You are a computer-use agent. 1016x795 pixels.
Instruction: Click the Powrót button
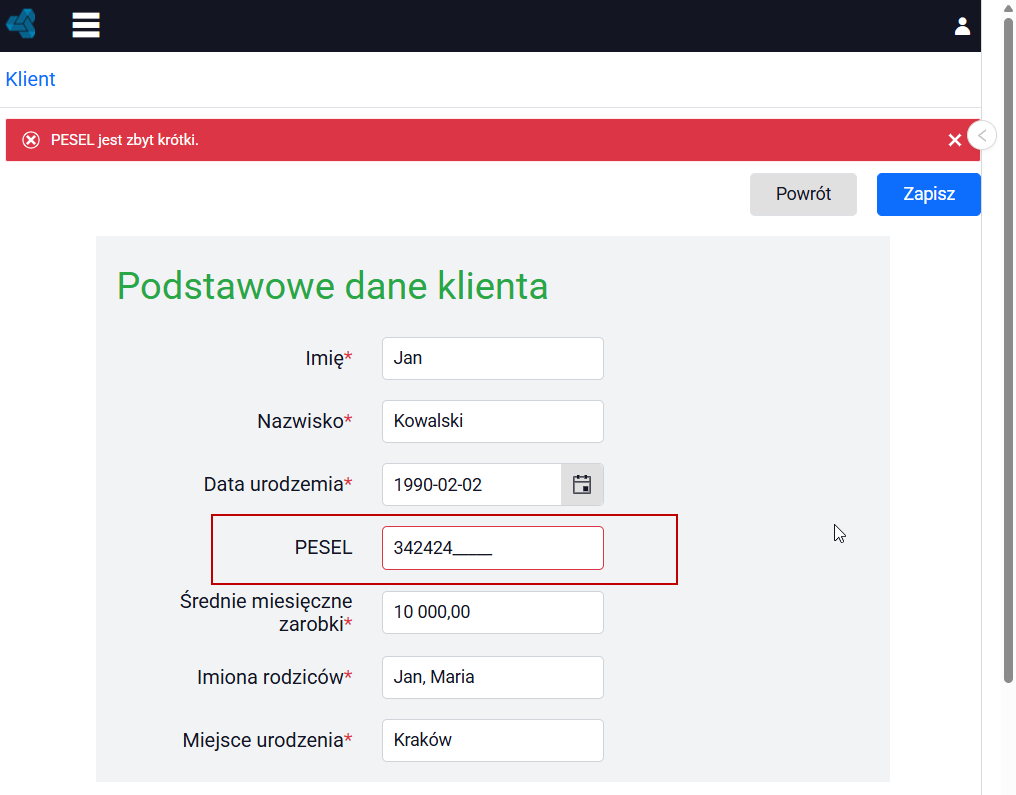coord(803,194)
